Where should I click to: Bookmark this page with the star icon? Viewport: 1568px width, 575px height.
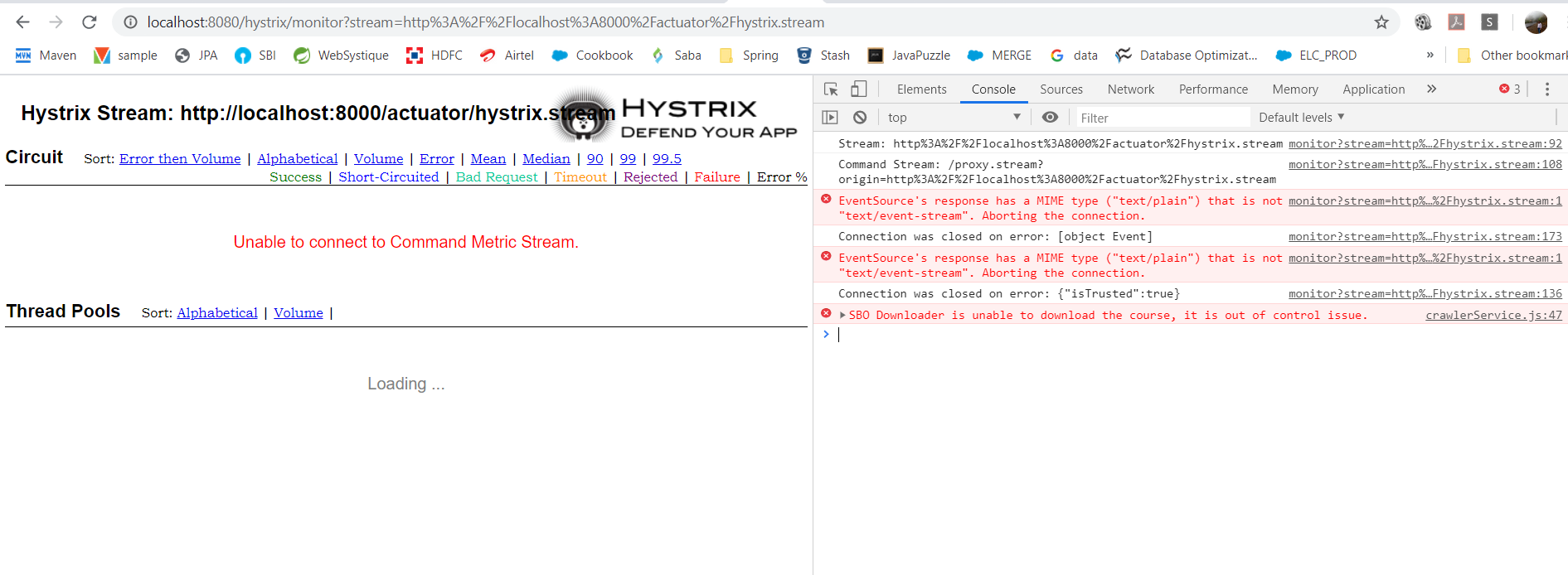coord(1381,22)
